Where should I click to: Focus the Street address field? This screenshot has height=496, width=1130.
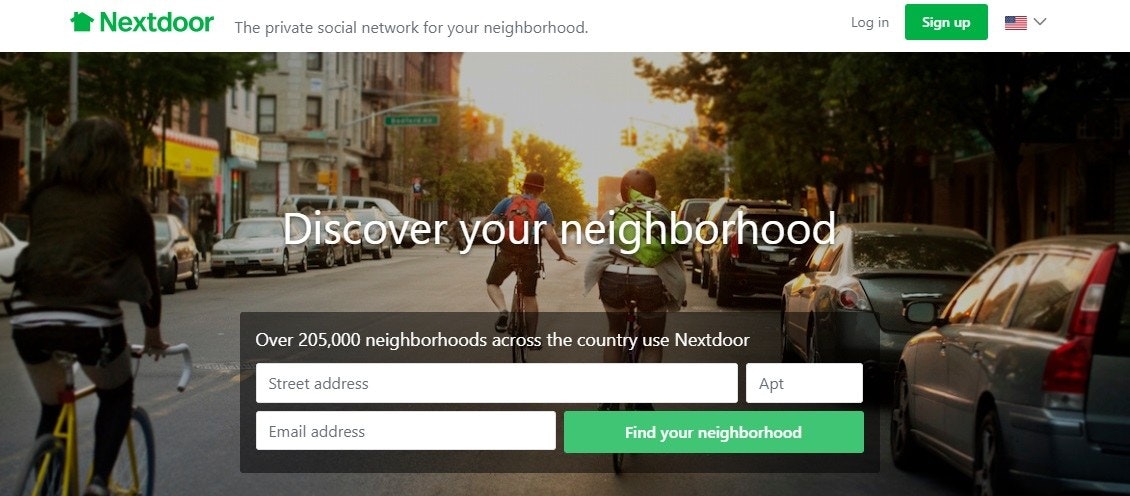(x=497, y=383)
